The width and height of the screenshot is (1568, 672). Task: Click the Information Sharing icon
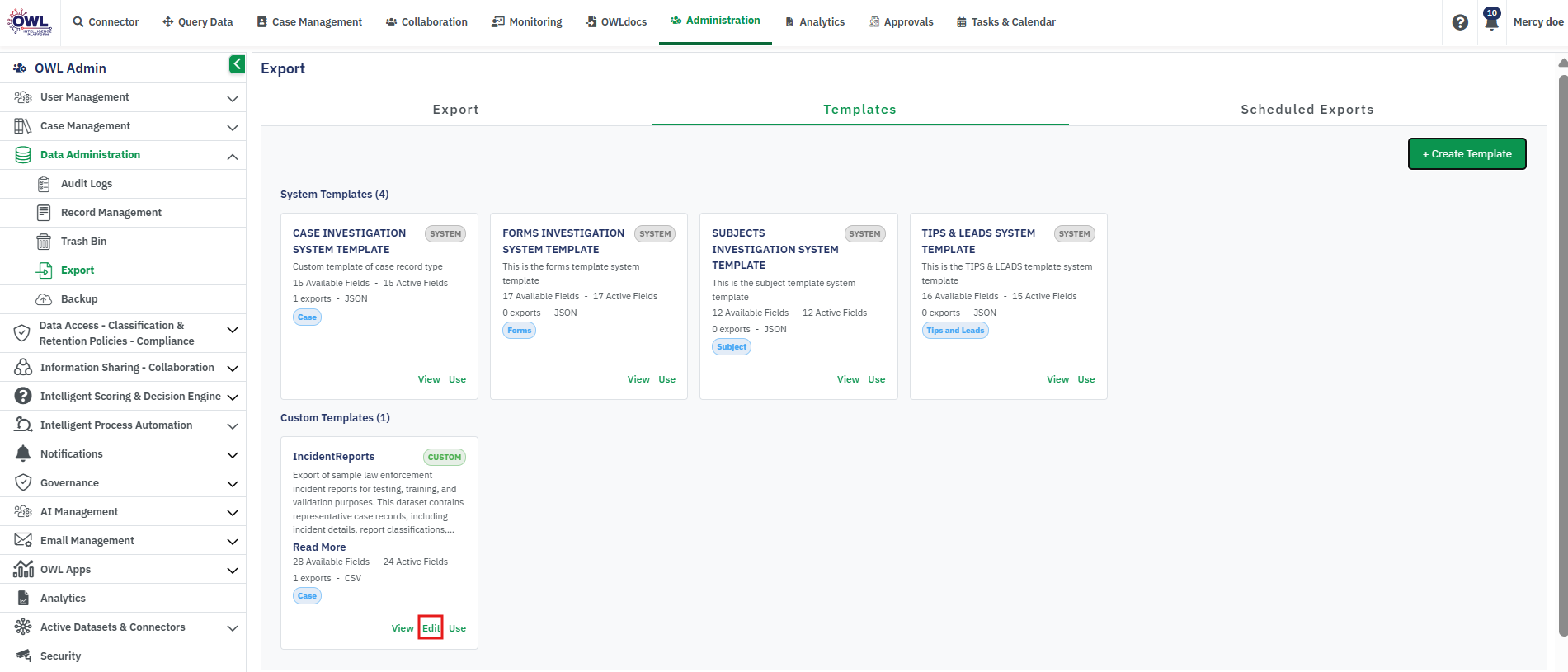(x=23, y=368)
